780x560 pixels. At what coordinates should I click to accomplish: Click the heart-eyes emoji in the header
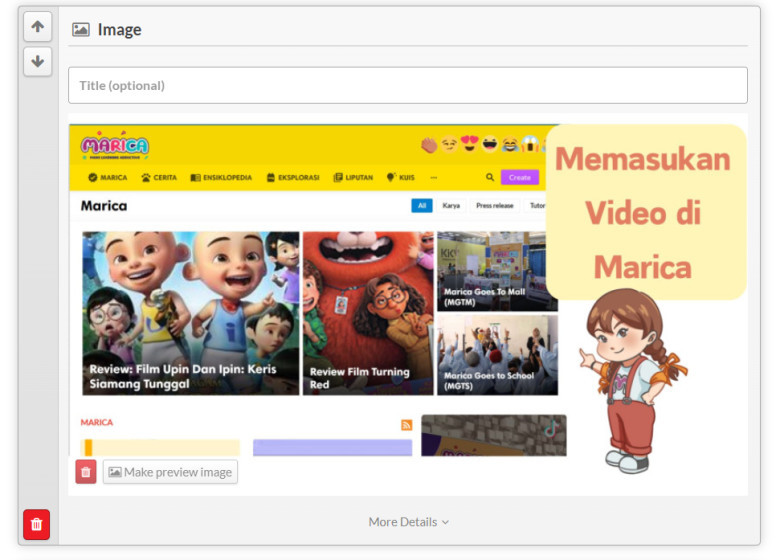click(469, 145)
